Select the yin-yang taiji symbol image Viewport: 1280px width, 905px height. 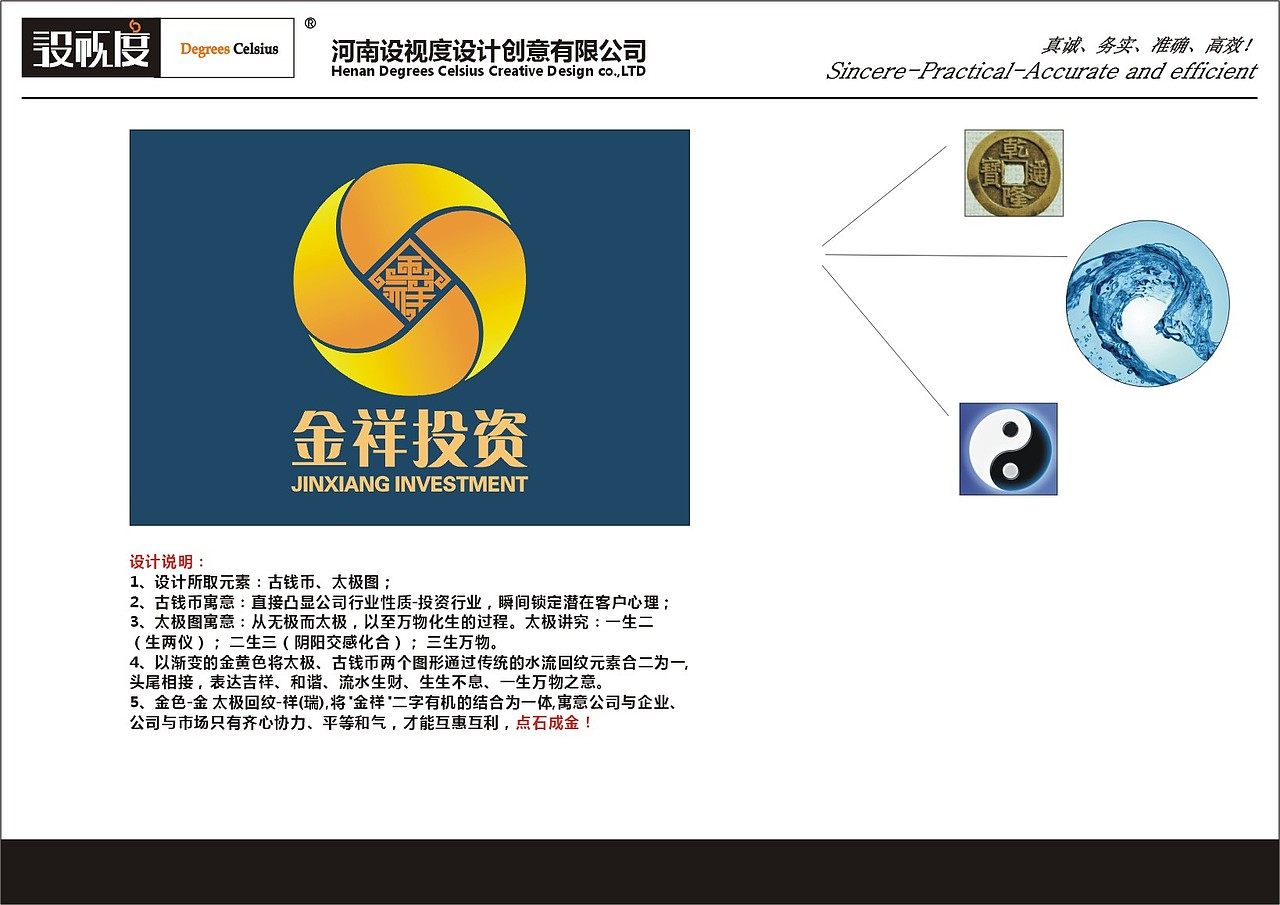(x=1007, y=449)
